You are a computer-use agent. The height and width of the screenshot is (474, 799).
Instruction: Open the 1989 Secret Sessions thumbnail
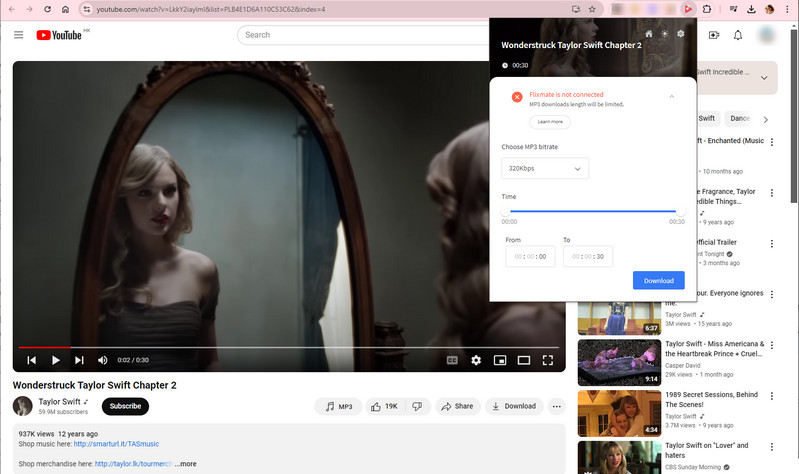[x=619, y=413]
